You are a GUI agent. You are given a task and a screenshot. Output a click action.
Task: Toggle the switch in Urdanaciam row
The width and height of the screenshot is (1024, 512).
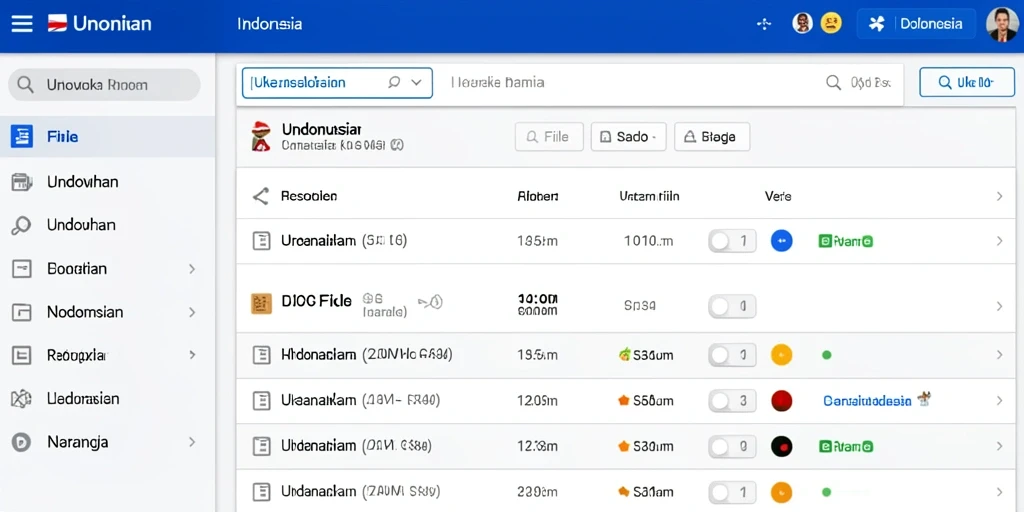732,491
